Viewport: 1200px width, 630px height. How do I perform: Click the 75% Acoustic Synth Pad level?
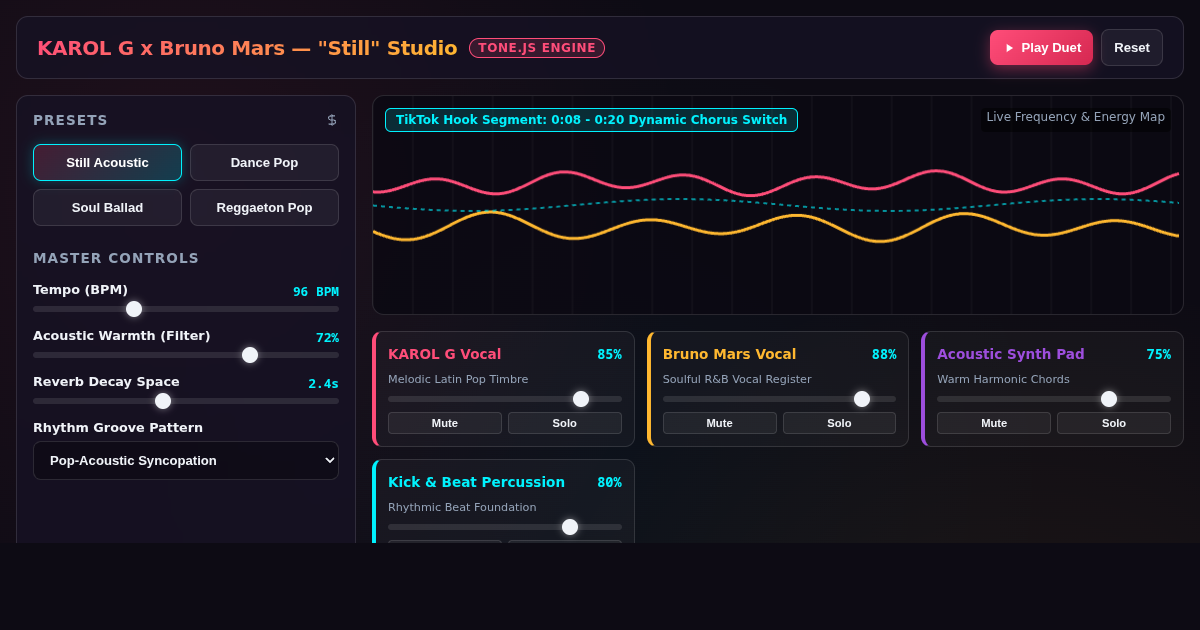tap(1158, 354)
